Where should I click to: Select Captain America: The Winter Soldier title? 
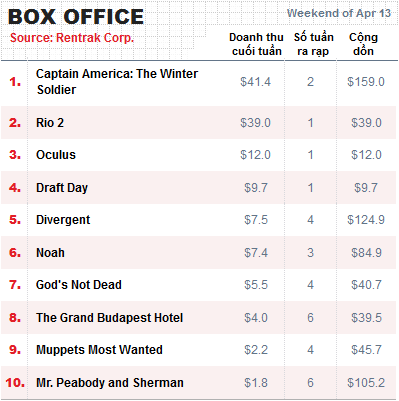click(117, 82)
